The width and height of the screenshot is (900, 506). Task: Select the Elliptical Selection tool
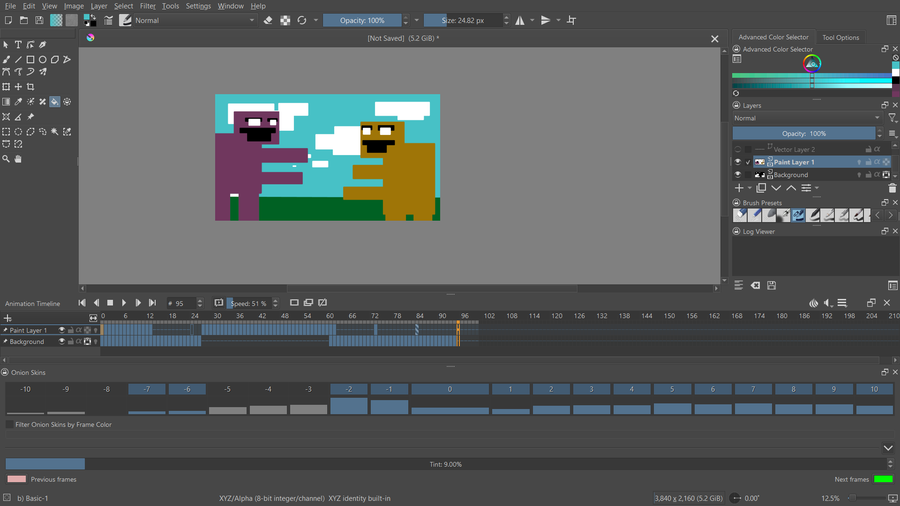pyautogui.click(x=18, y=131)
